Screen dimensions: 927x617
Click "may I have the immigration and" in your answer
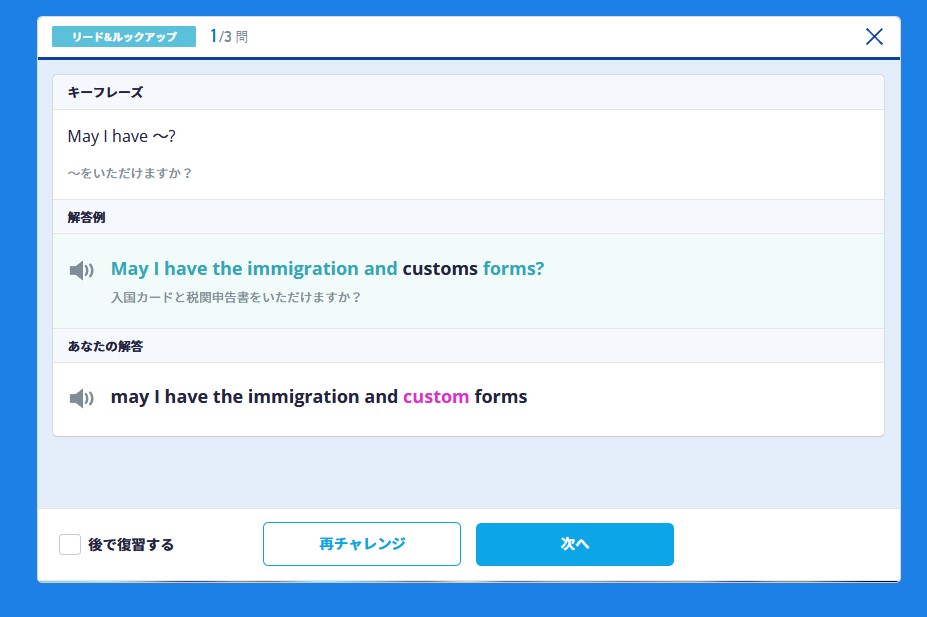254,397
